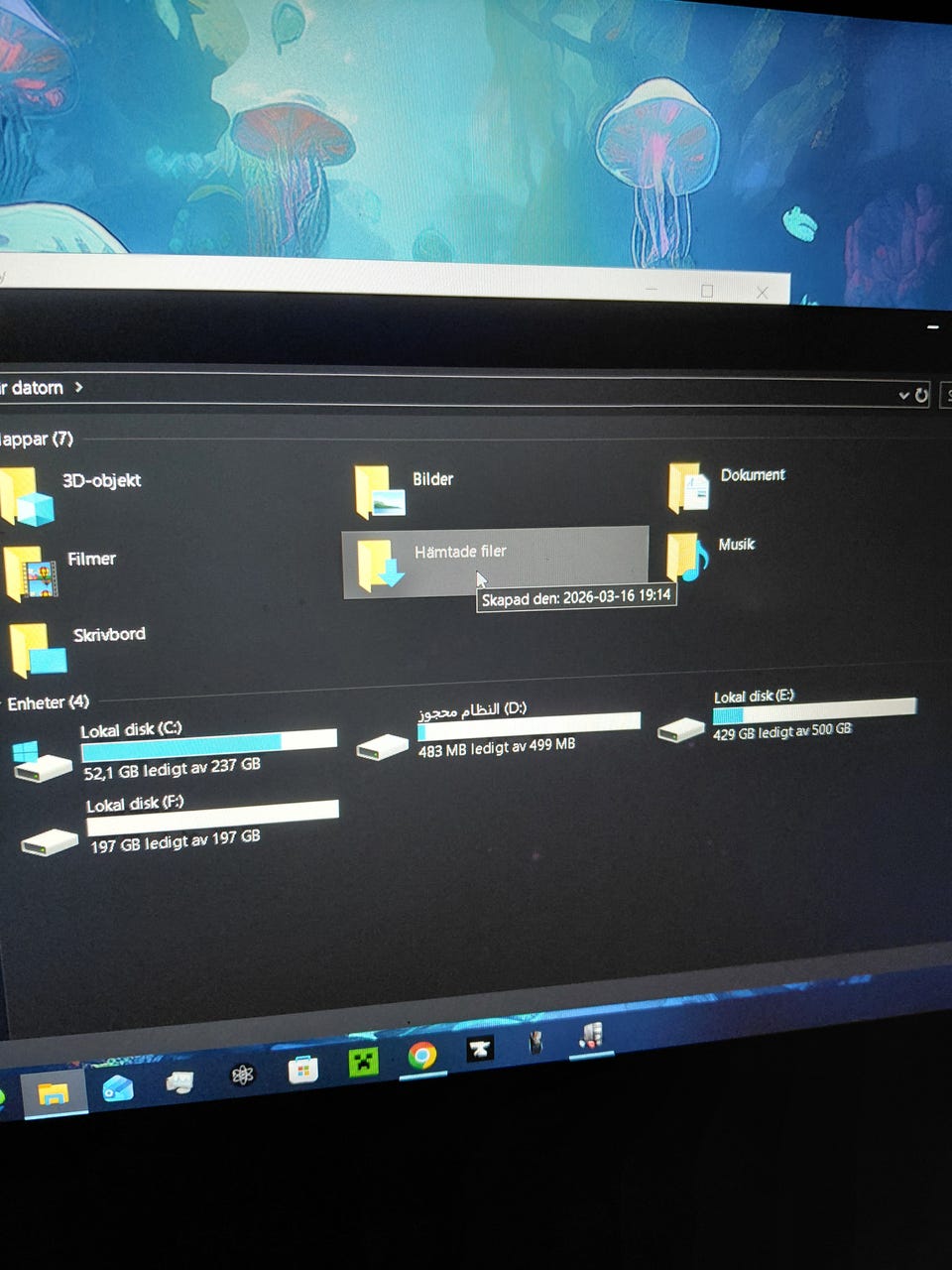Click the 'Bilder' folder label

point(432,479)
